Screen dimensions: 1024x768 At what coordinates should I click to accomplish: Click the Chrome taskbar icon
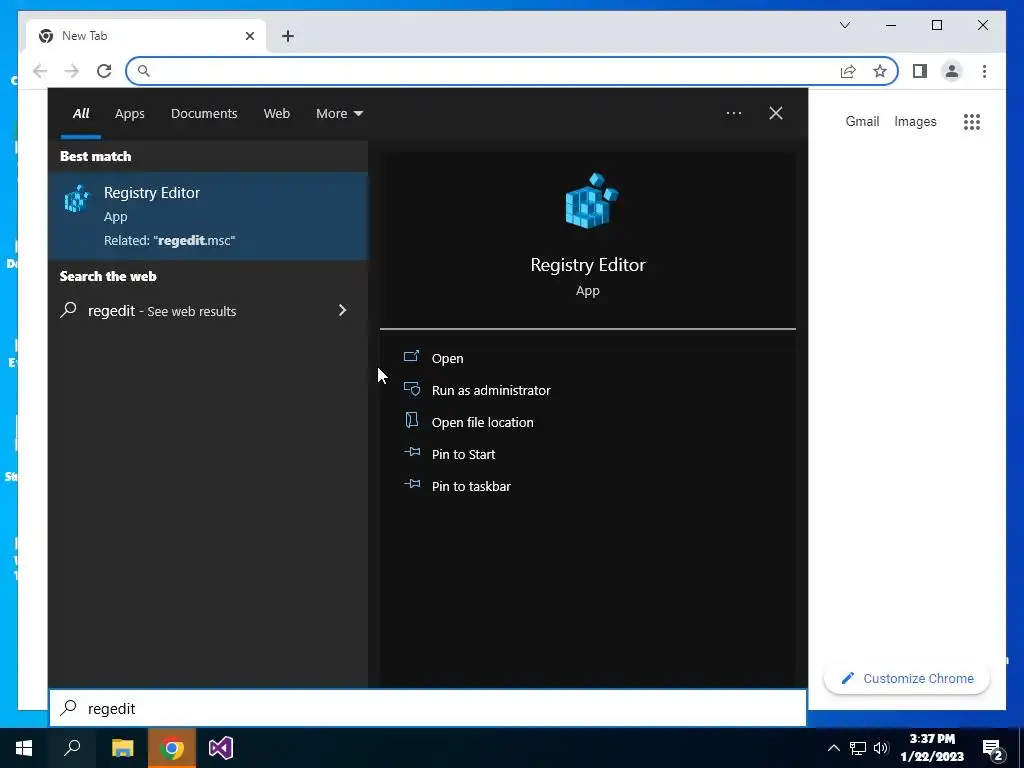tap(172, 748)
